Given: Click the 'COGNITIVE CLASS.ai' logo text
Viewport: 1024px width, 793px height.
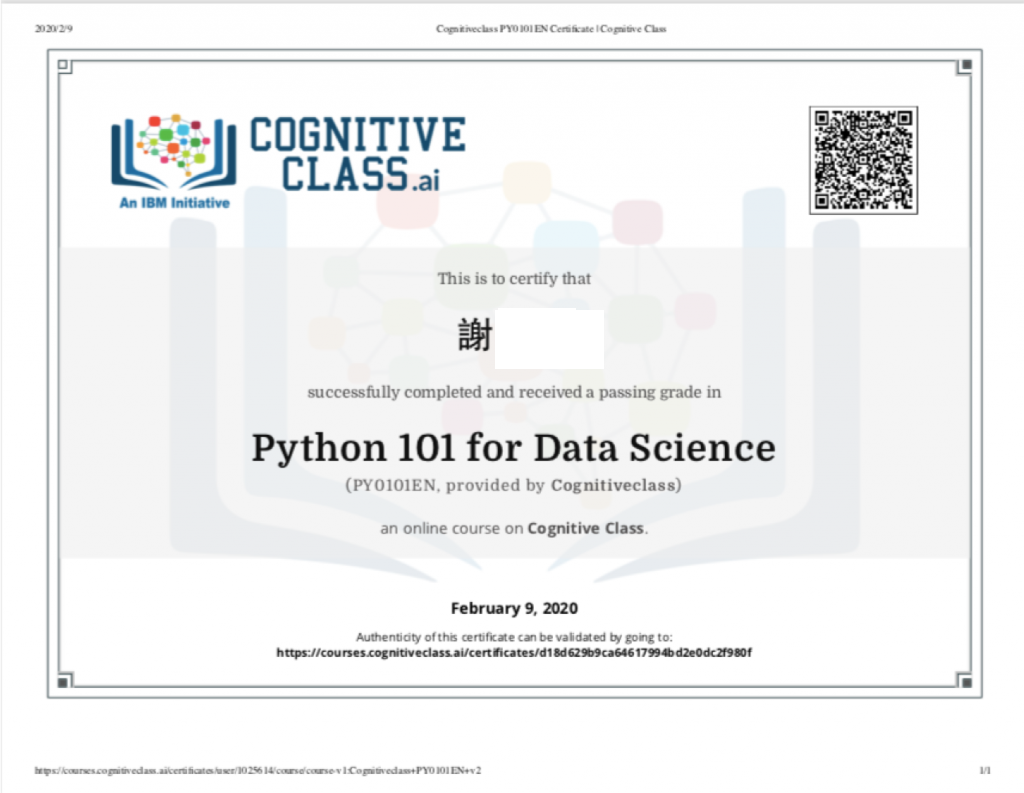Looking at the screenshot, I should pyautogui.click(x=357, y=154).
